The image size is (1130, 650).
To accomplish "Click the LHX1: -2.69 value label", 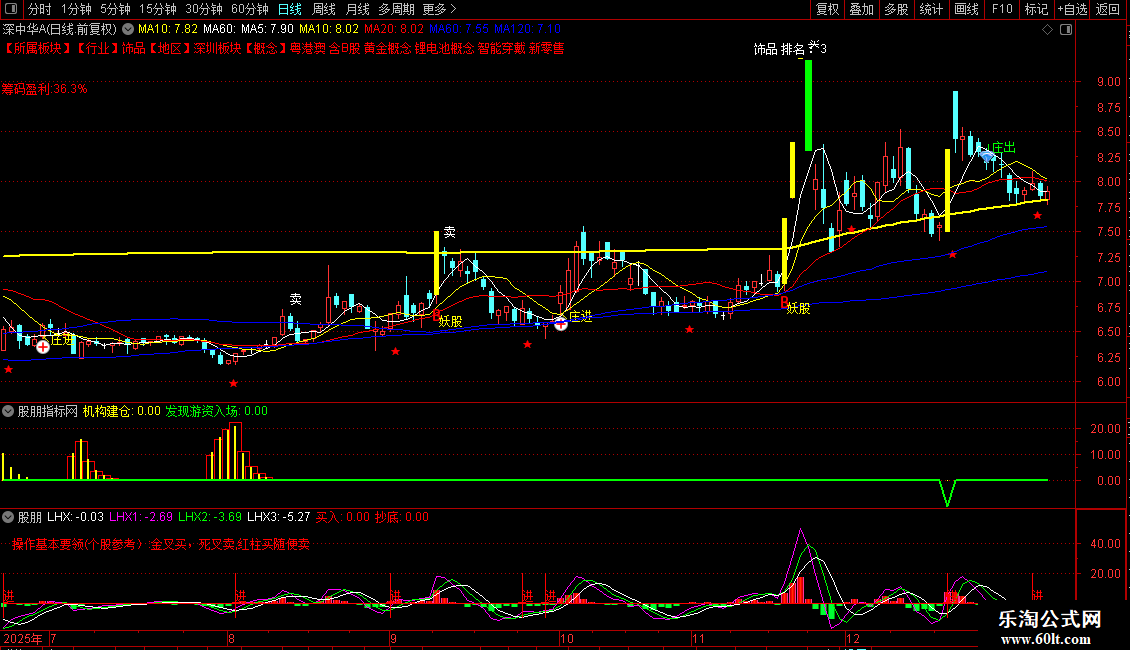I will pos(141,517).
